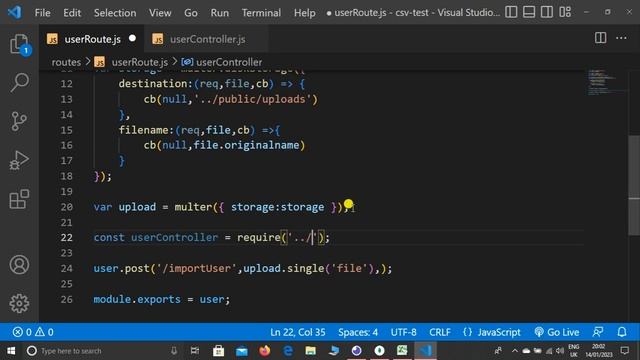The height and width of the screenshot is (360, 640).
Task: Open editor More Actions ellipsis
Action: click(621, 38)
